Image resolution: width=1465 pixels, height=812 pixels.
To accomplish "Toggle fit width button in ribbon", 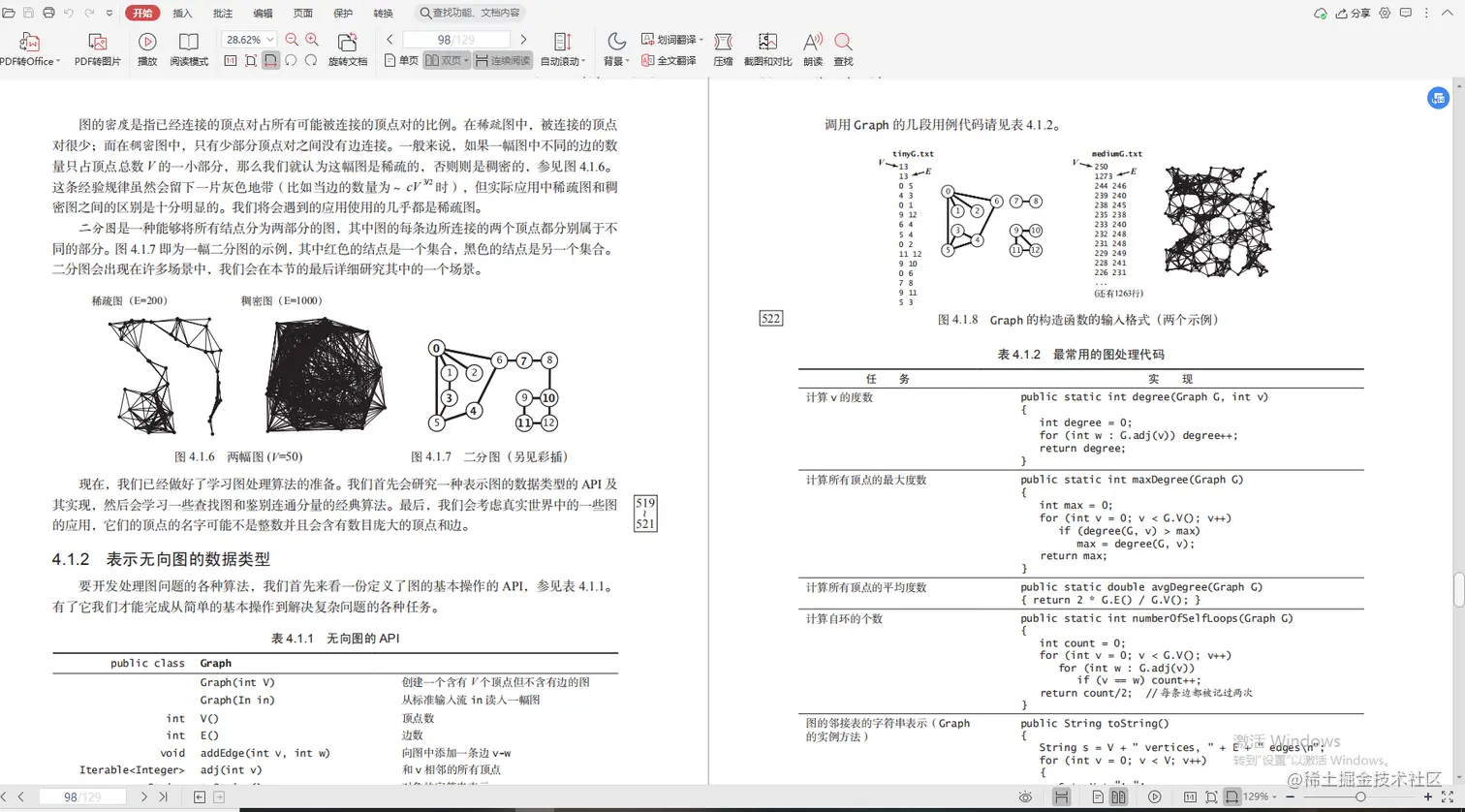I will point(270,60).
